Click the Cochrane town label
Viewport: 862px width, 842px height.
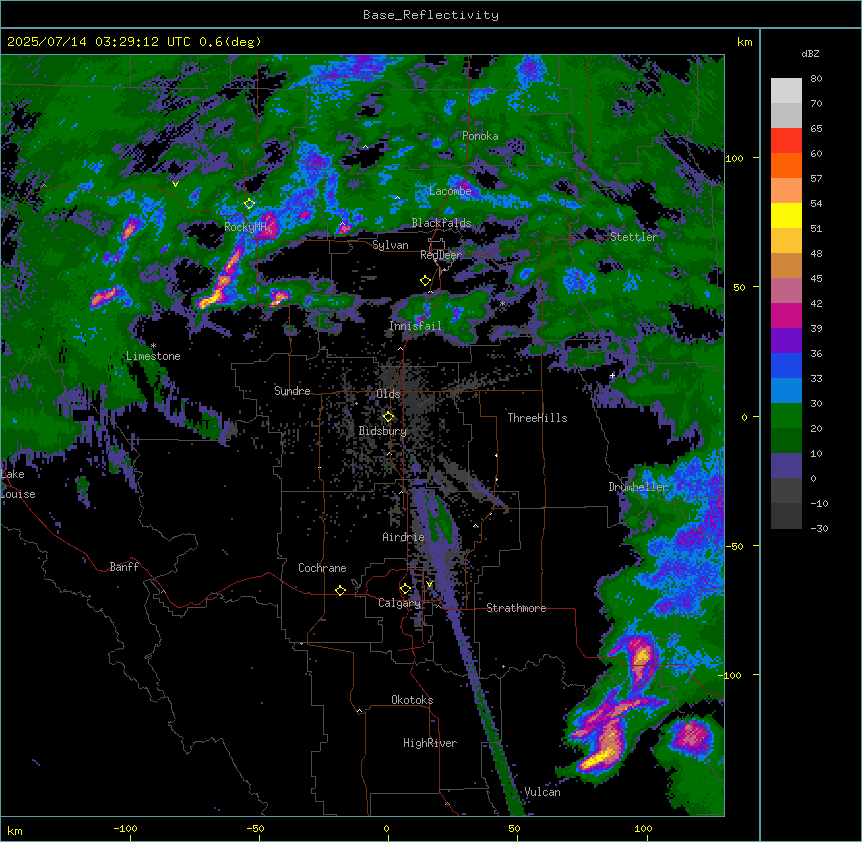[x=322, y=568]
